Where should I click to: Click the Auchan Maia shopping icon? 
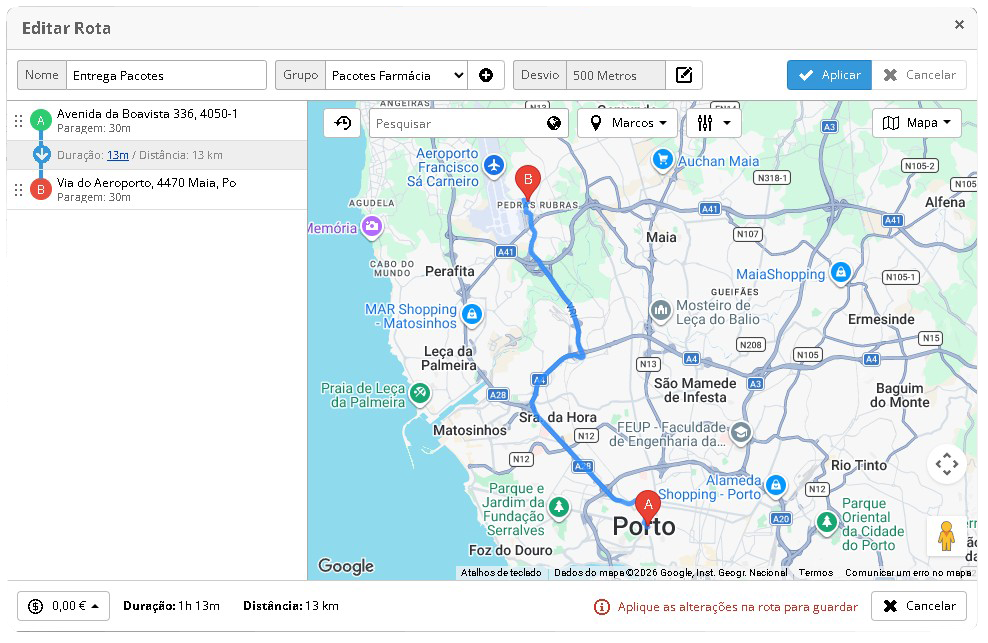(663, 159)
